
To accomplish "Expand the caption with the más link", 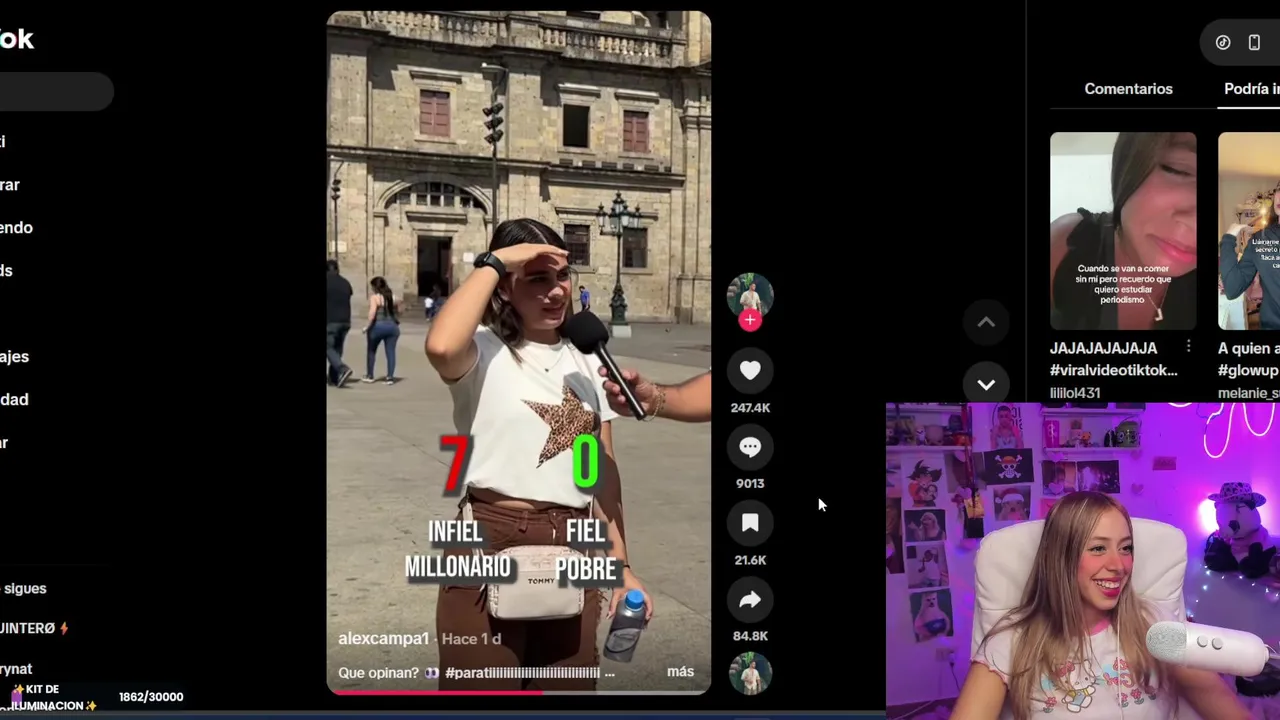I will tap(680, 672).
